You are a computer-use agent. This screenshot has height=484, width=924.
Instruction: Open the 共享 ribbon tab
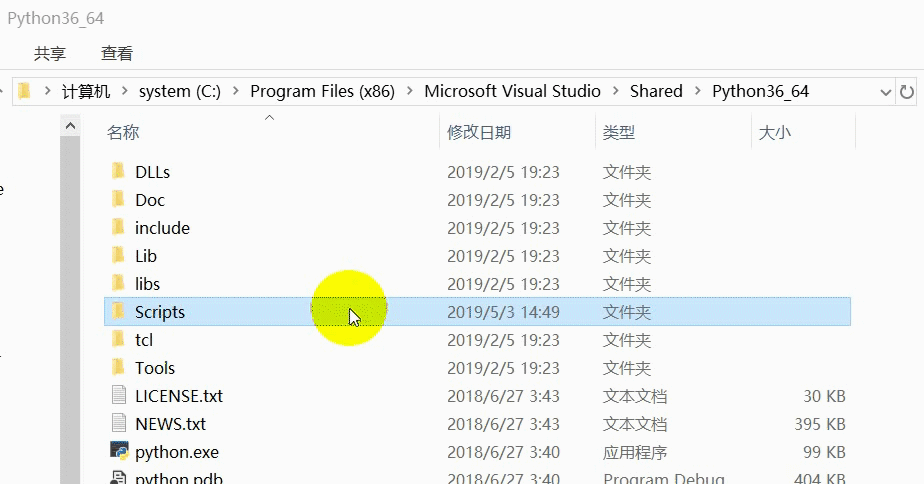(x=50, y=54)
